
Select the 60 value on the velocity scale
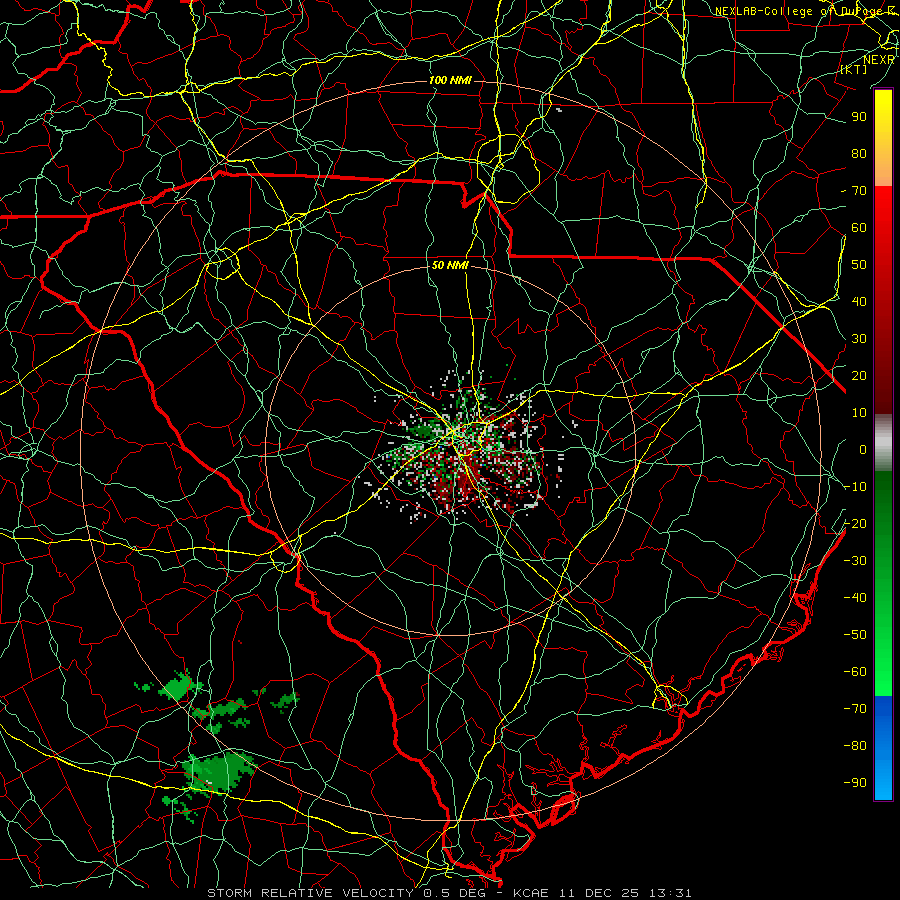(x=859, y=227)
